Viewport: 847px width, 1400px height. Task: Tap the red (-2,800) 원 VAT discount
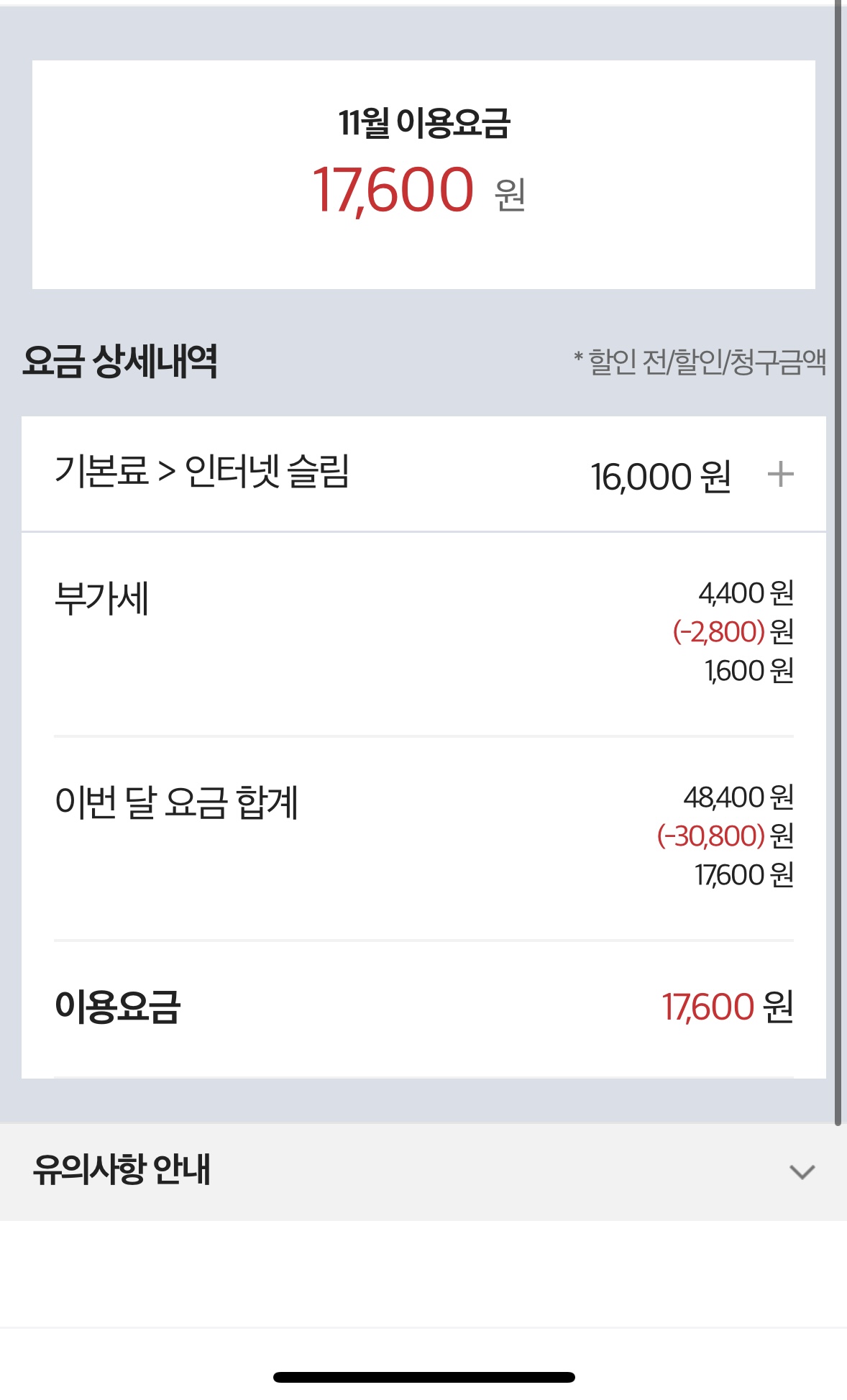pos(733,632)
